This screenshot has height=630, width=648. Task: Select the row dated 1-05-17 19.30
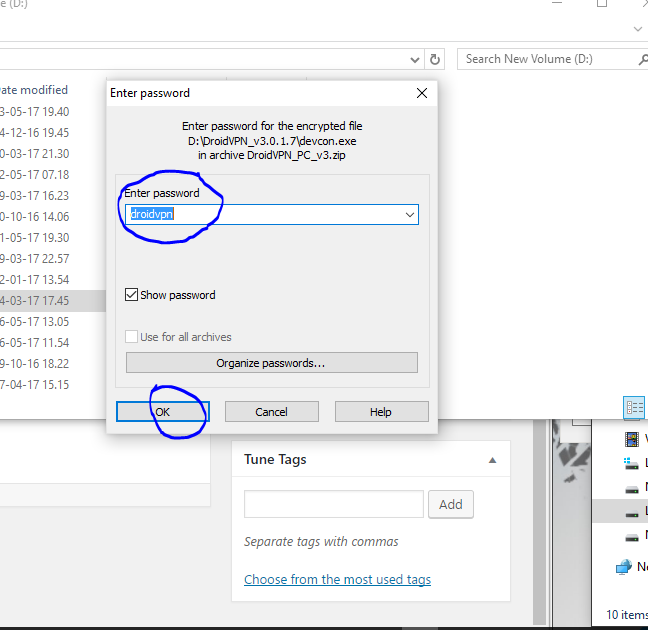(x=35, y=238)
